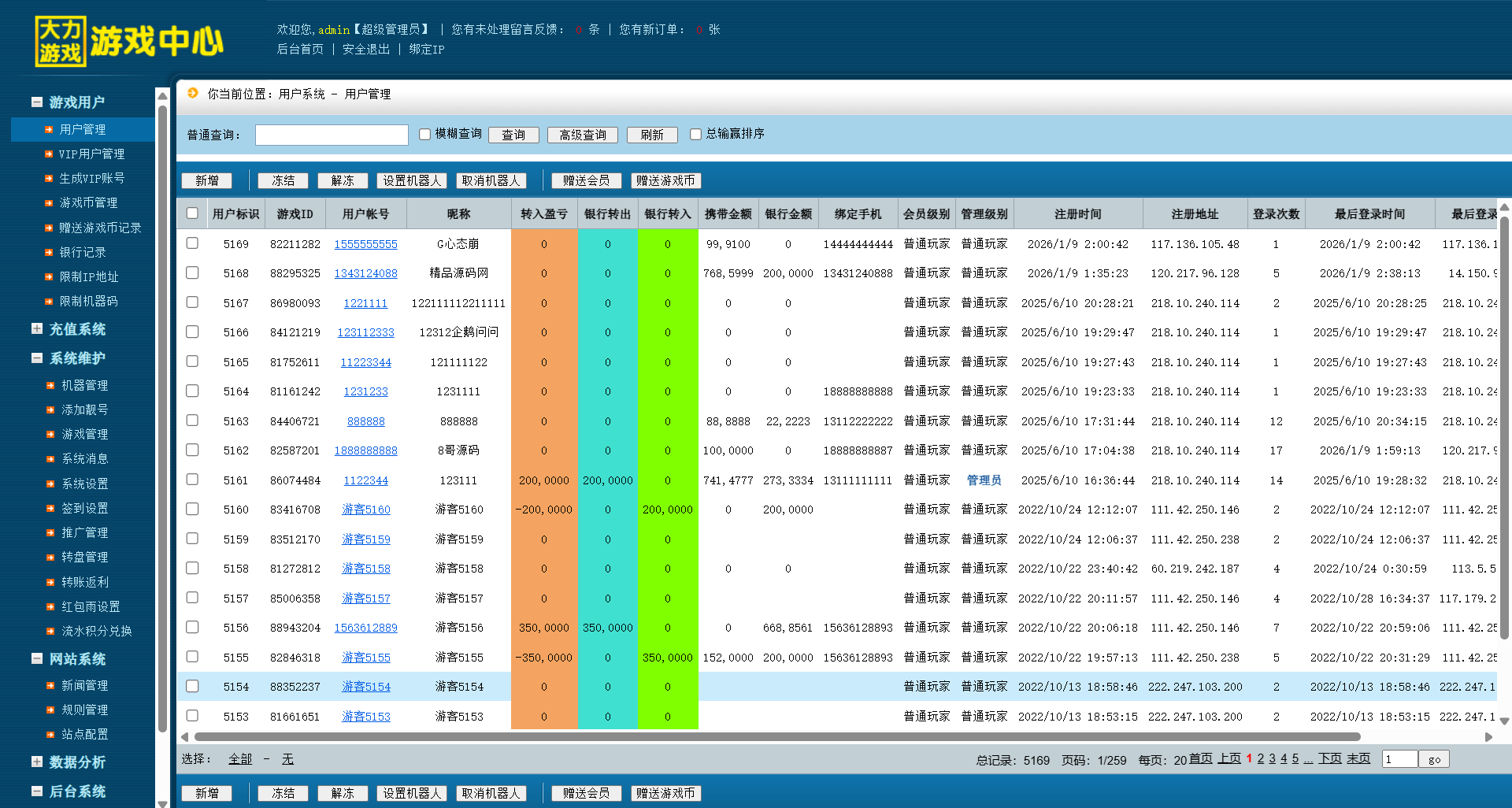Expand the 充值系统 menu section

pyautogui.click(x=37, y=329)
